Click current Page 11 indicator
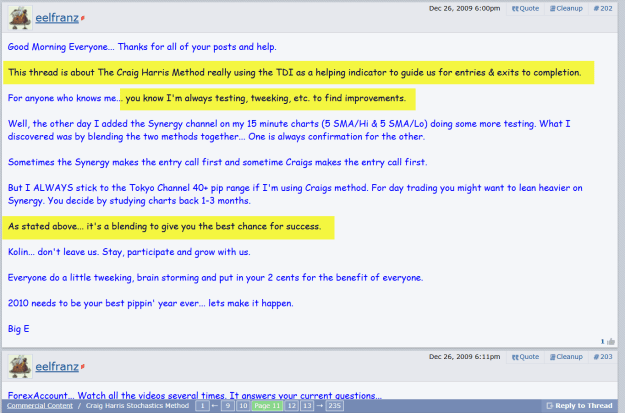The width and height of the screenshot is (625, 413). pyautogui.click(x=267, y=406)
